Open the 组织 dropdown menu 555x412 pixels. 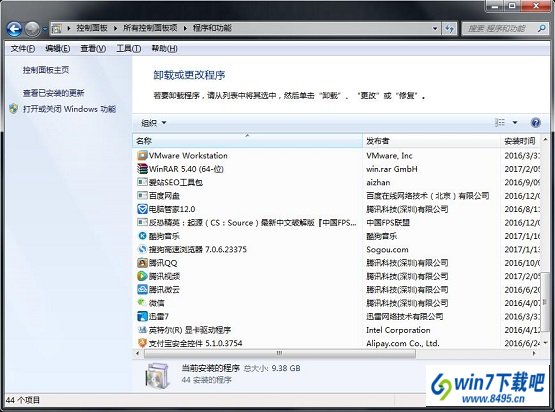click(154, 123)
